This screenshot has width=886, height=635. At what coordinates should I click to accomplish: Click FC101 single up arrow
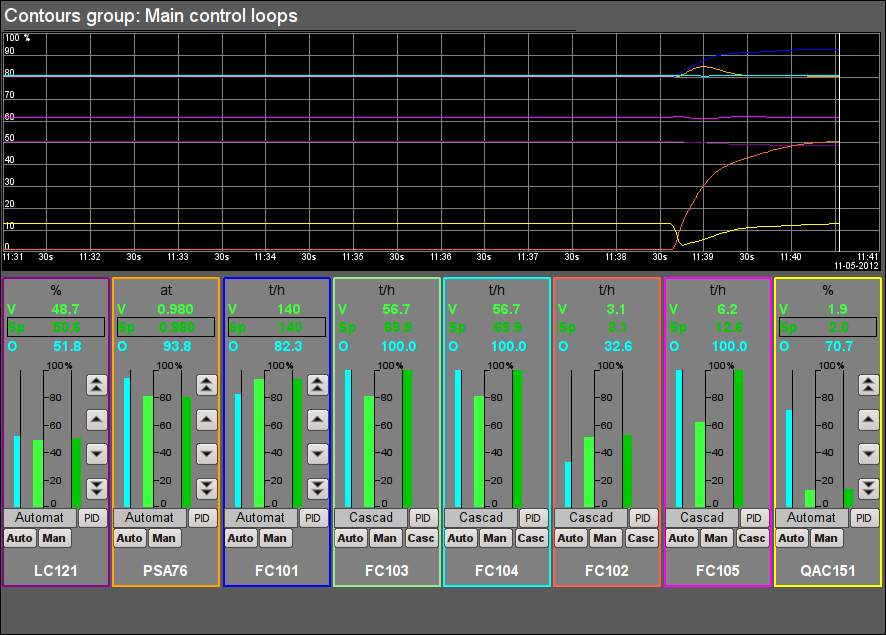pyautogui.click(x=318, y=420)
